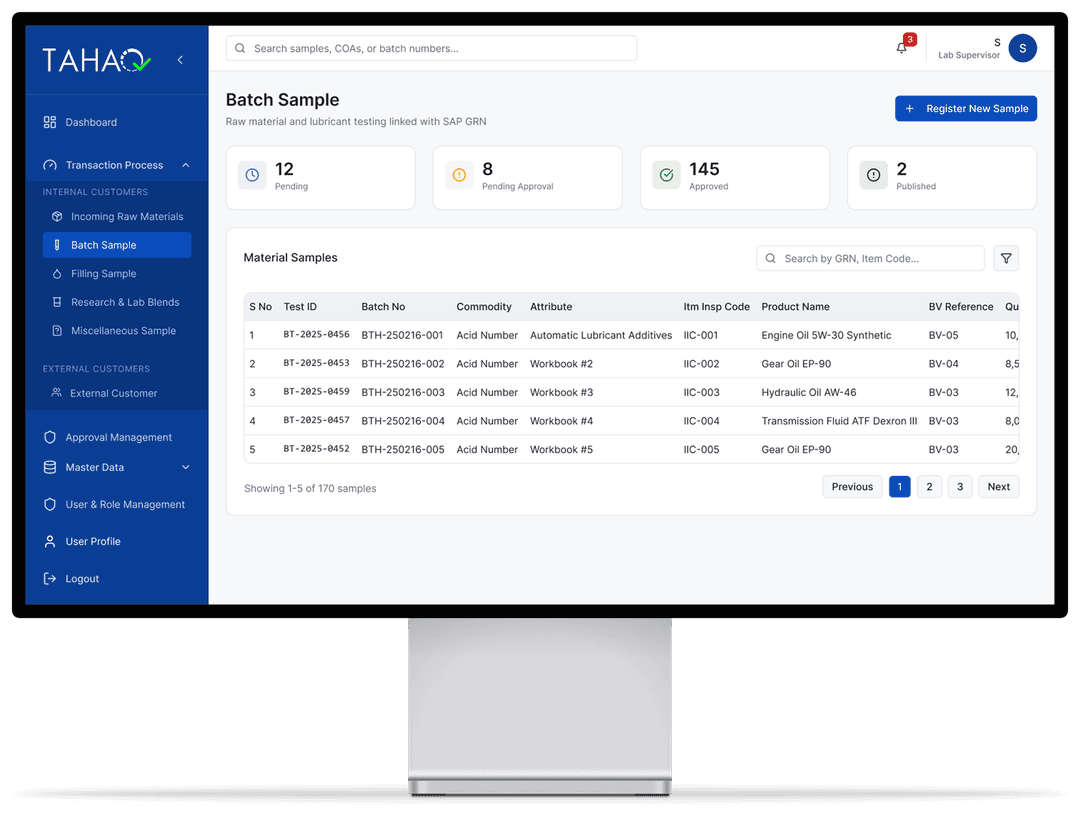Image resolution: width=1080 pixels, height=815 pixels.
Task: Click the Next page button
Action: click(x=999, y=486)
